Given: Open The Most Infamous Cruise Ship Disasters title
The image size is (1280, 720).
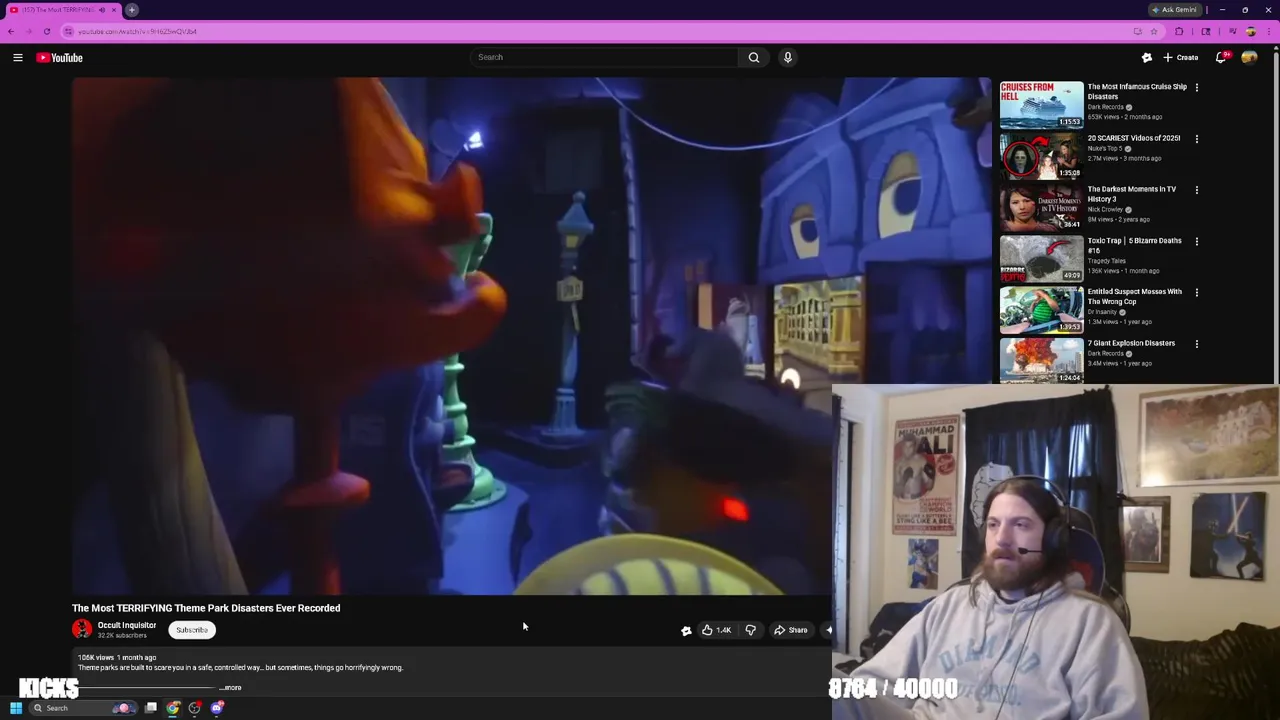Looking at the screenshot, I should click(x=1137, y=92).
